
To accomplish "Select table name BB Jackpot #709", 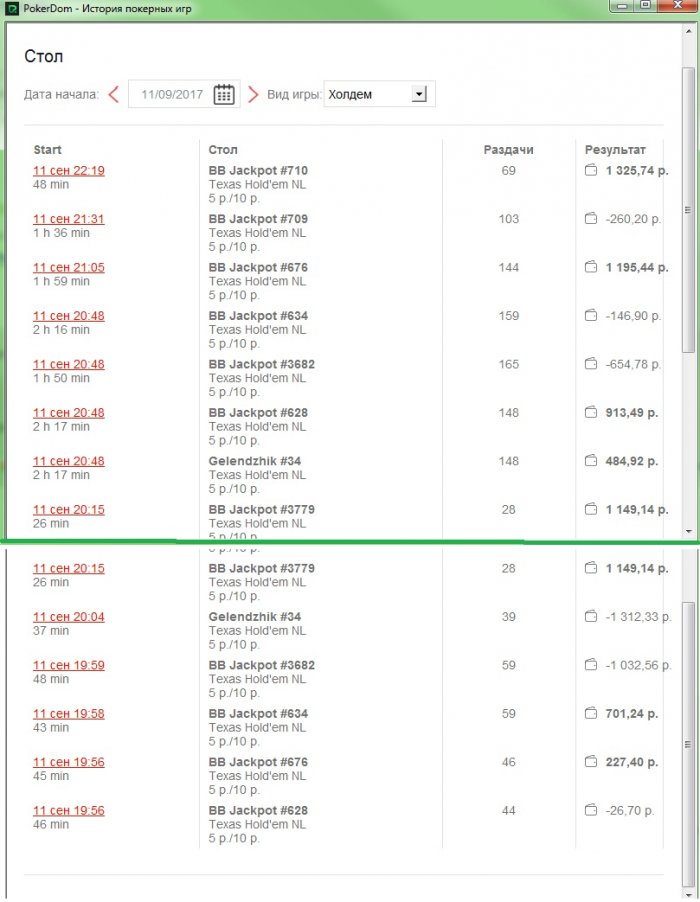I will (x=258, y=219).
